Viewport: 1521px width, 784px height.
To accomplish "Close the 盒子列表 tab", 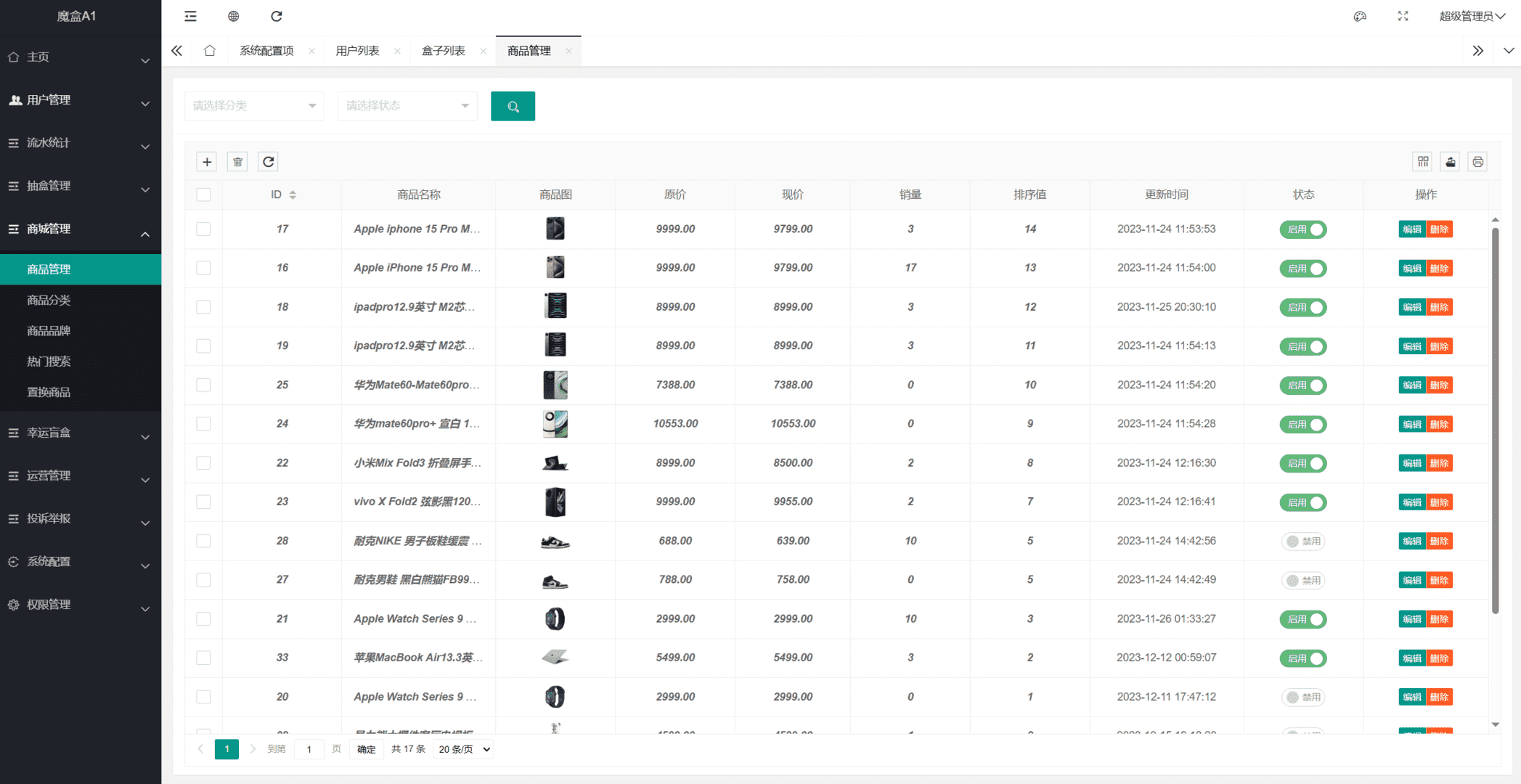I will tap(483, 51).
